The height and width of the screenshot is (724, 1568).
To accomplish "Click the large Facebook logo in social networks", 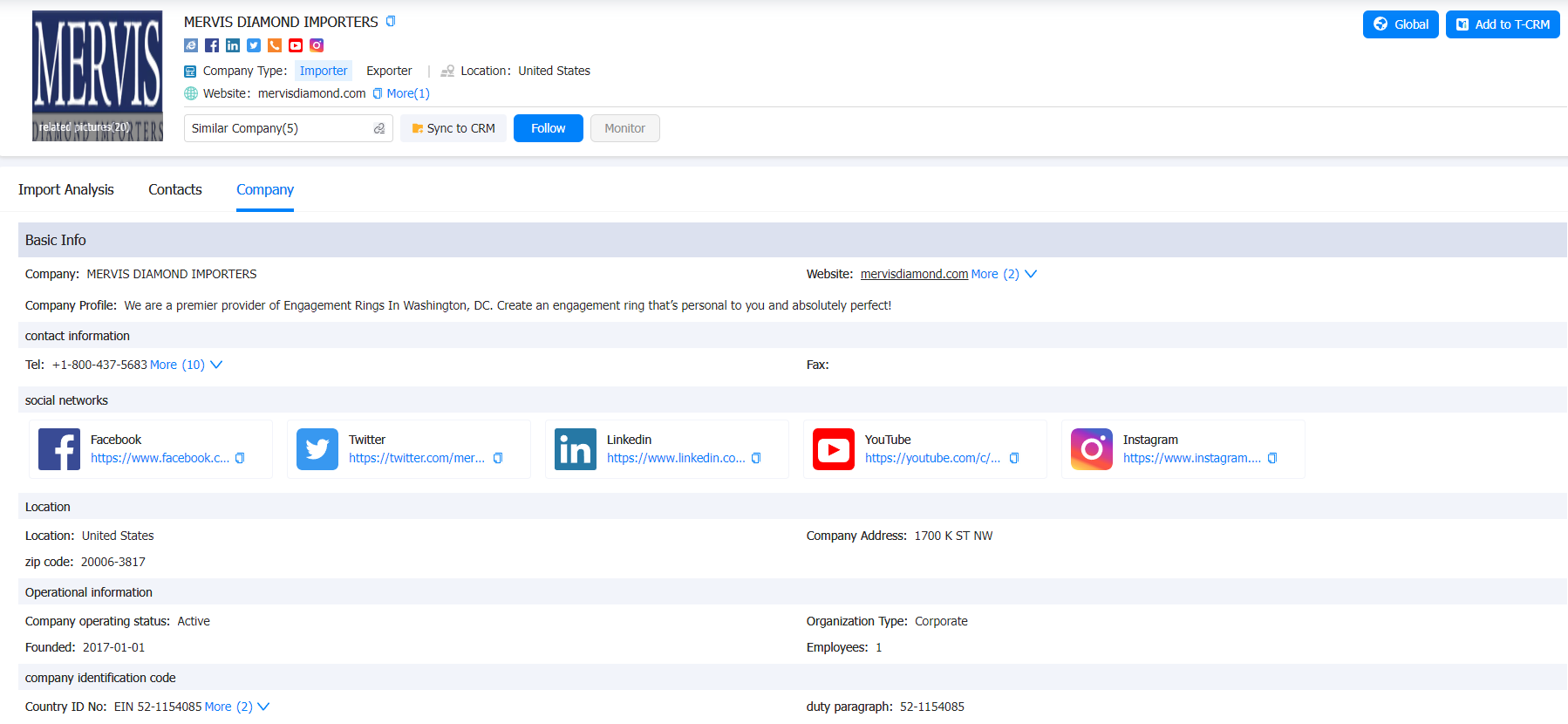I will [x=59, y=449].
